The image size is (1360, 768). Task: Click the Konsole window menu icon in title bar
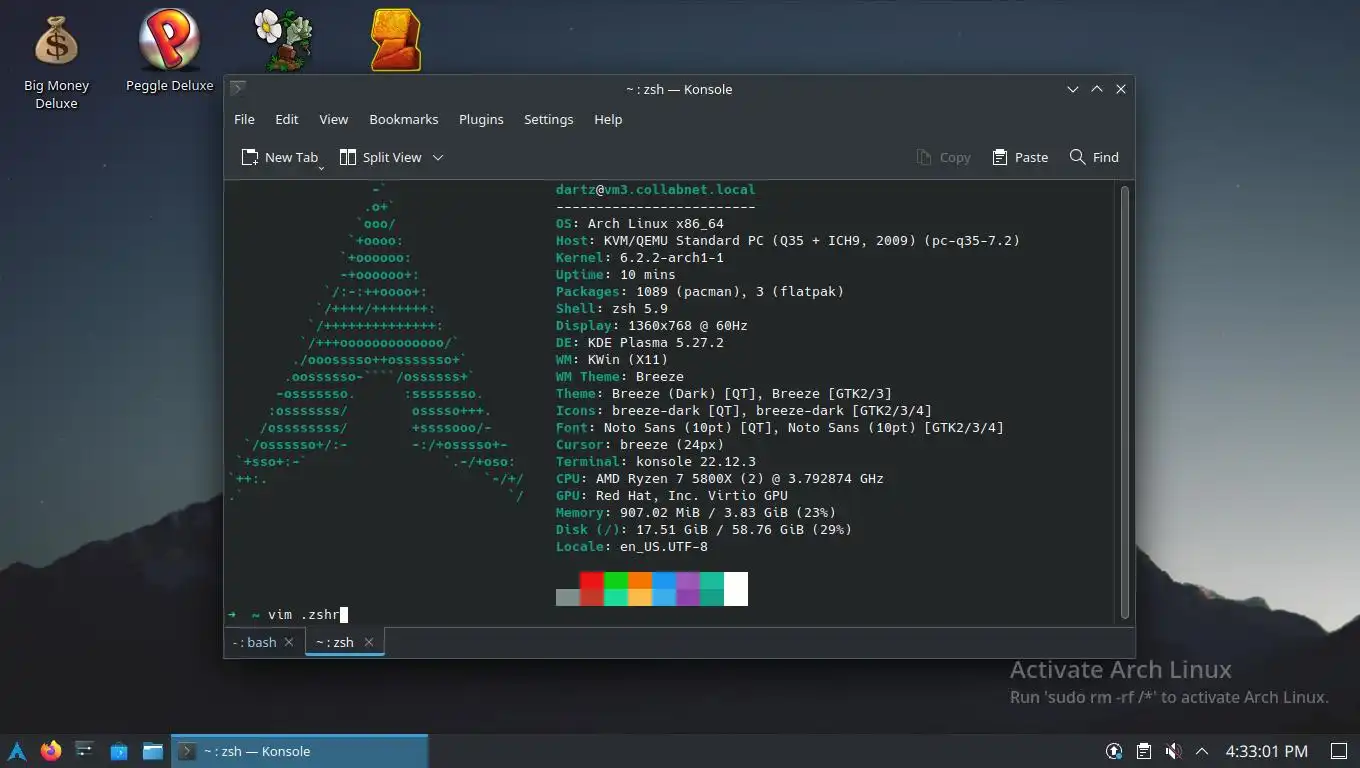(x=238, y=89)
